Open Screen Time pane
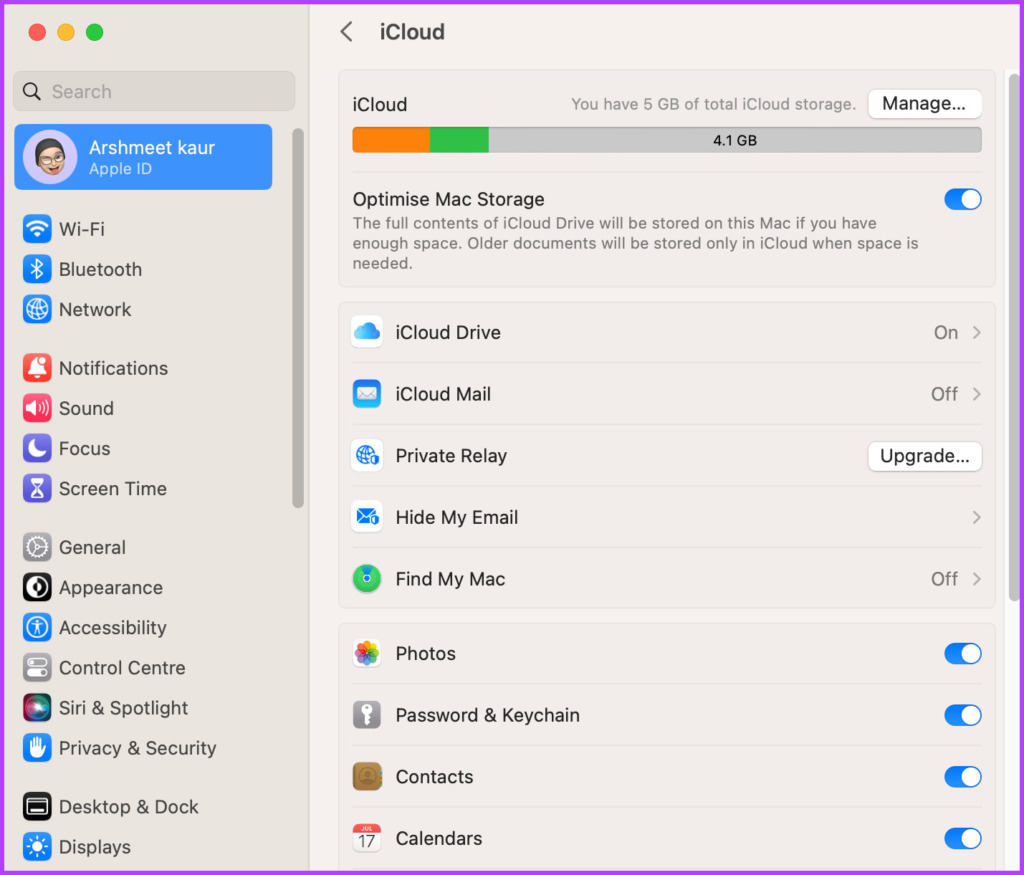Image resolution: width=1024 pixels, height=875 pixels. [x=144, y=488]
